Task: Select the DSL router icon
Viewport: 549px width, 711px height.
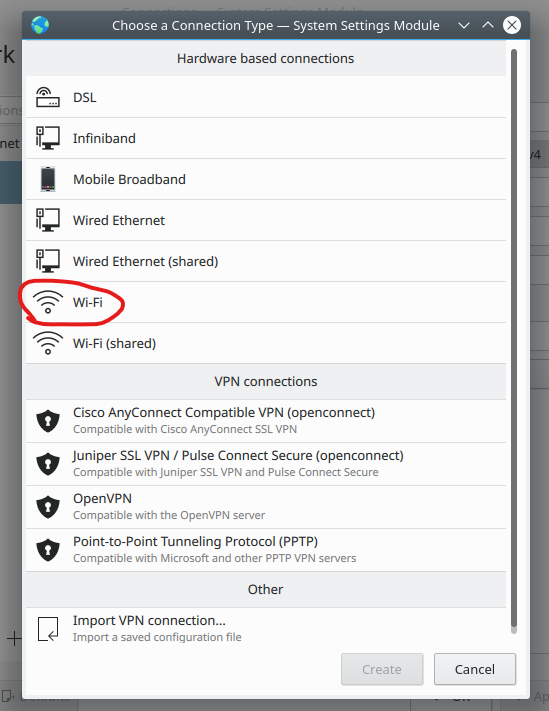Action: pos(48,97)
